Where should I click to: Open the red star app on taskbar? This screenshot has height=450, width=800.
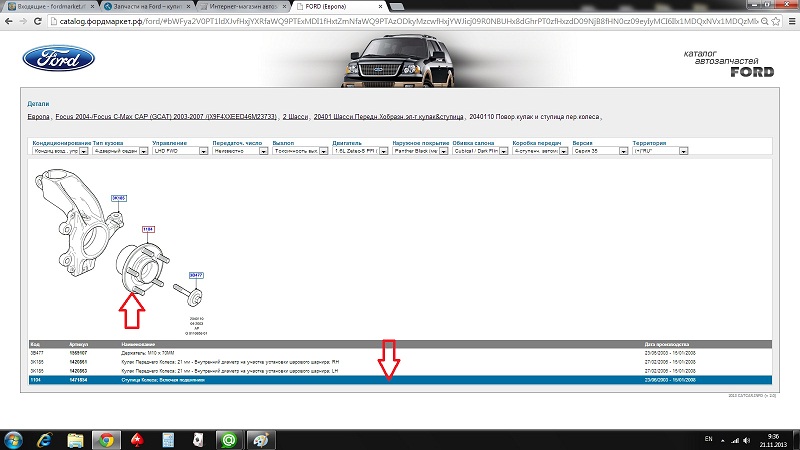point(137,440)
